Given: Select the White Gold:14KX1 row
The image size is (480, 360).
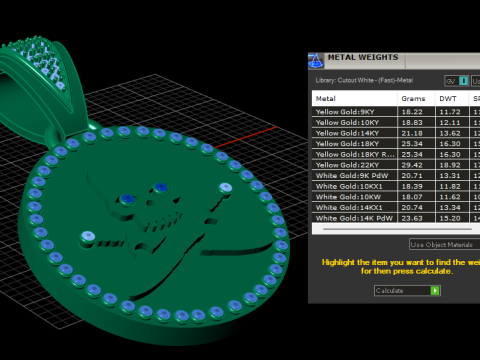Looking at the screenshot, I should coord(396,208).
